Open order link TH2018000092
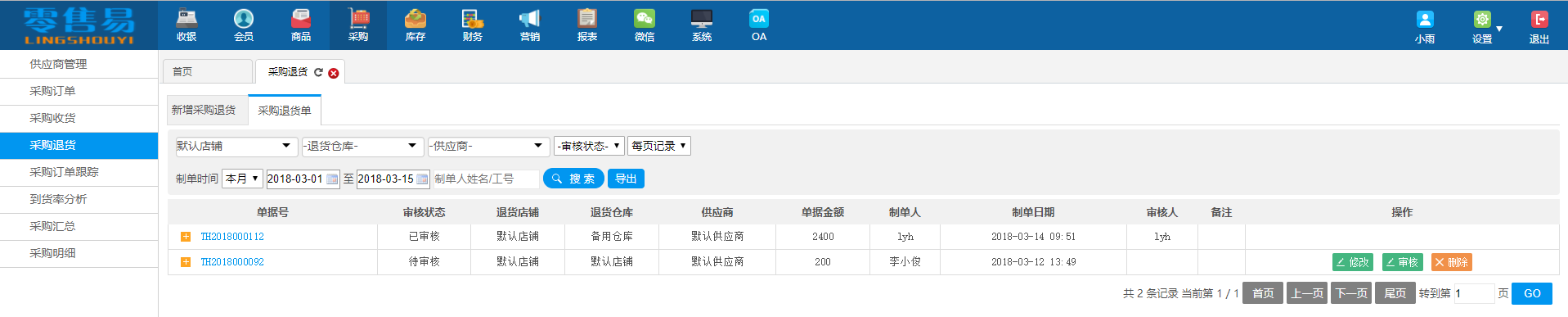The width and height of the screenshot is (1568, 317). (232, 262)
